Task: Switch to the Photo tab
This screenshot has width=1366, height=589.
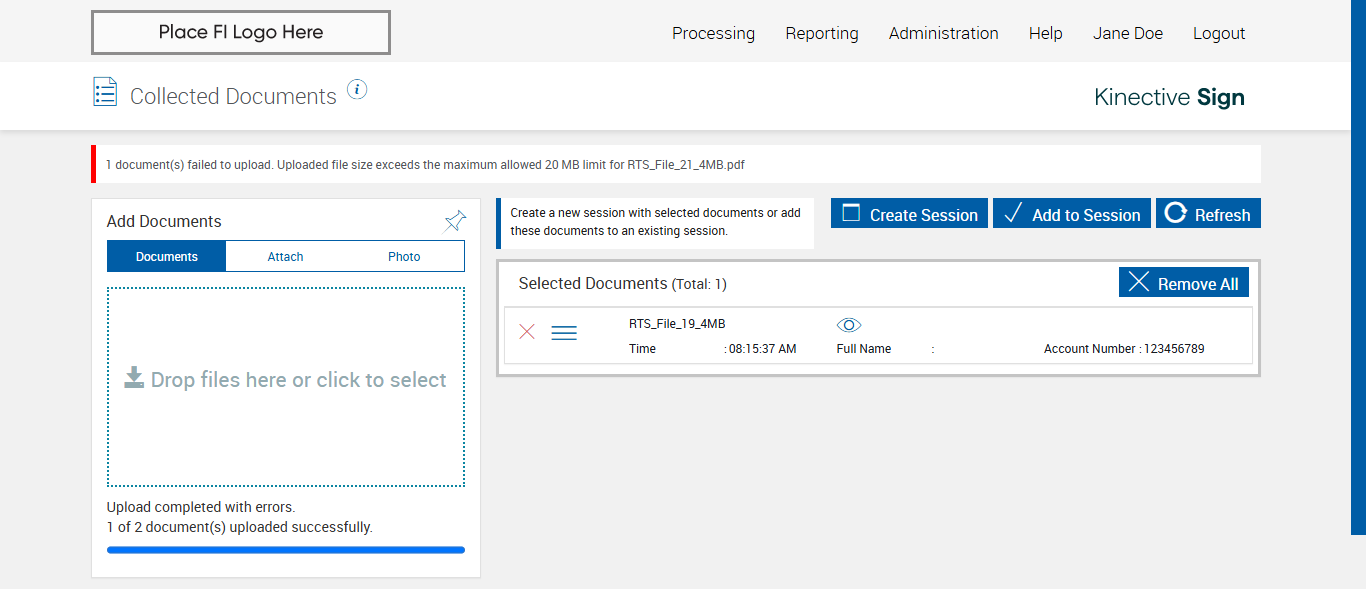Action: (x=404, y=257)
